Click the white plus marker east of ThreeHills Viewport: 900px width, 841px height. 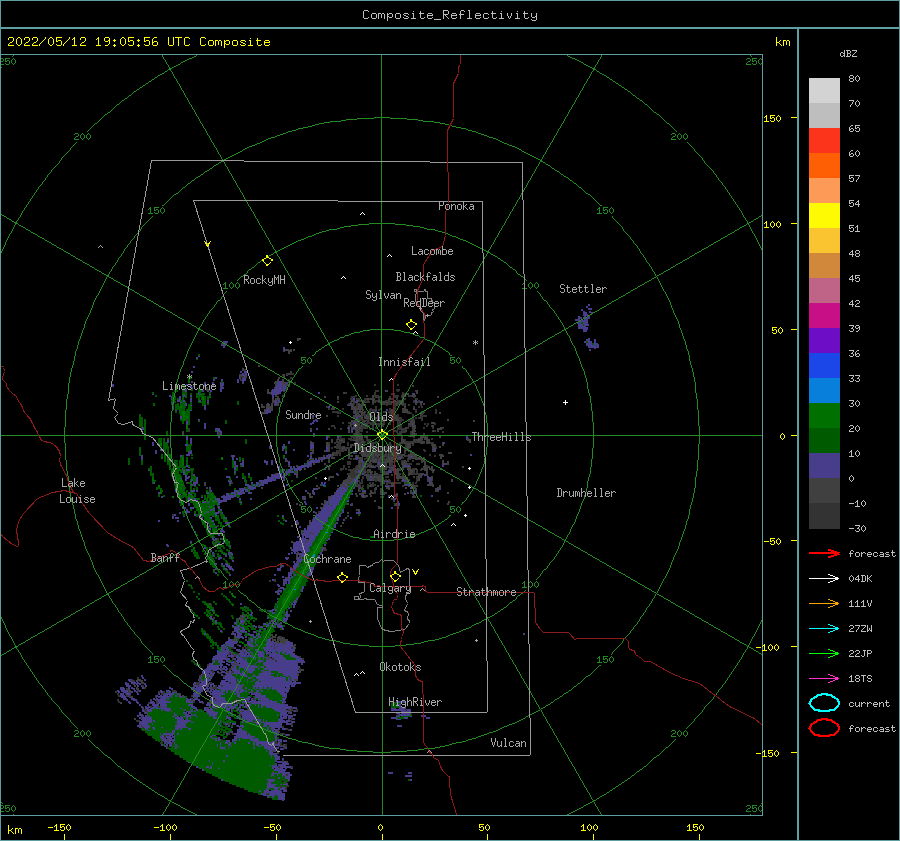(565, 402)
